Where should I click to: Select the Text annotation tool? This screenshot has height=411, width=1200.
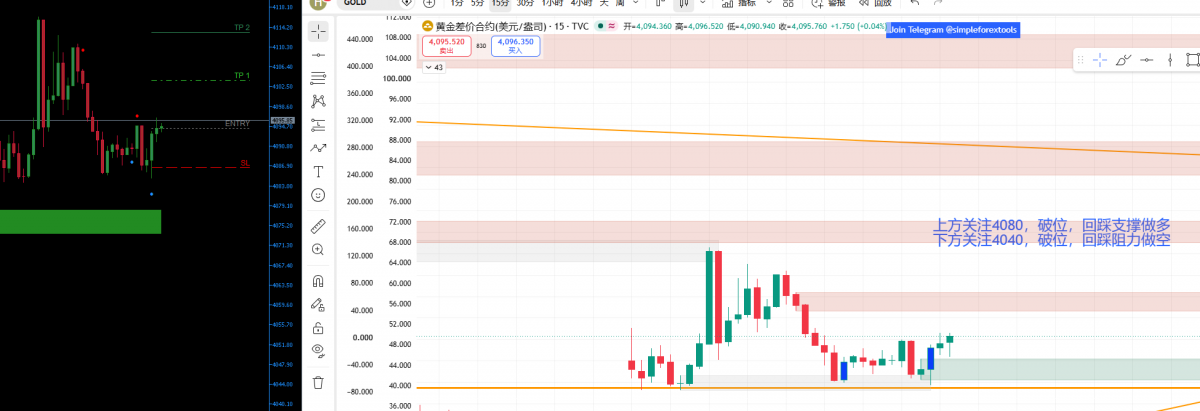tap(318, 172)
